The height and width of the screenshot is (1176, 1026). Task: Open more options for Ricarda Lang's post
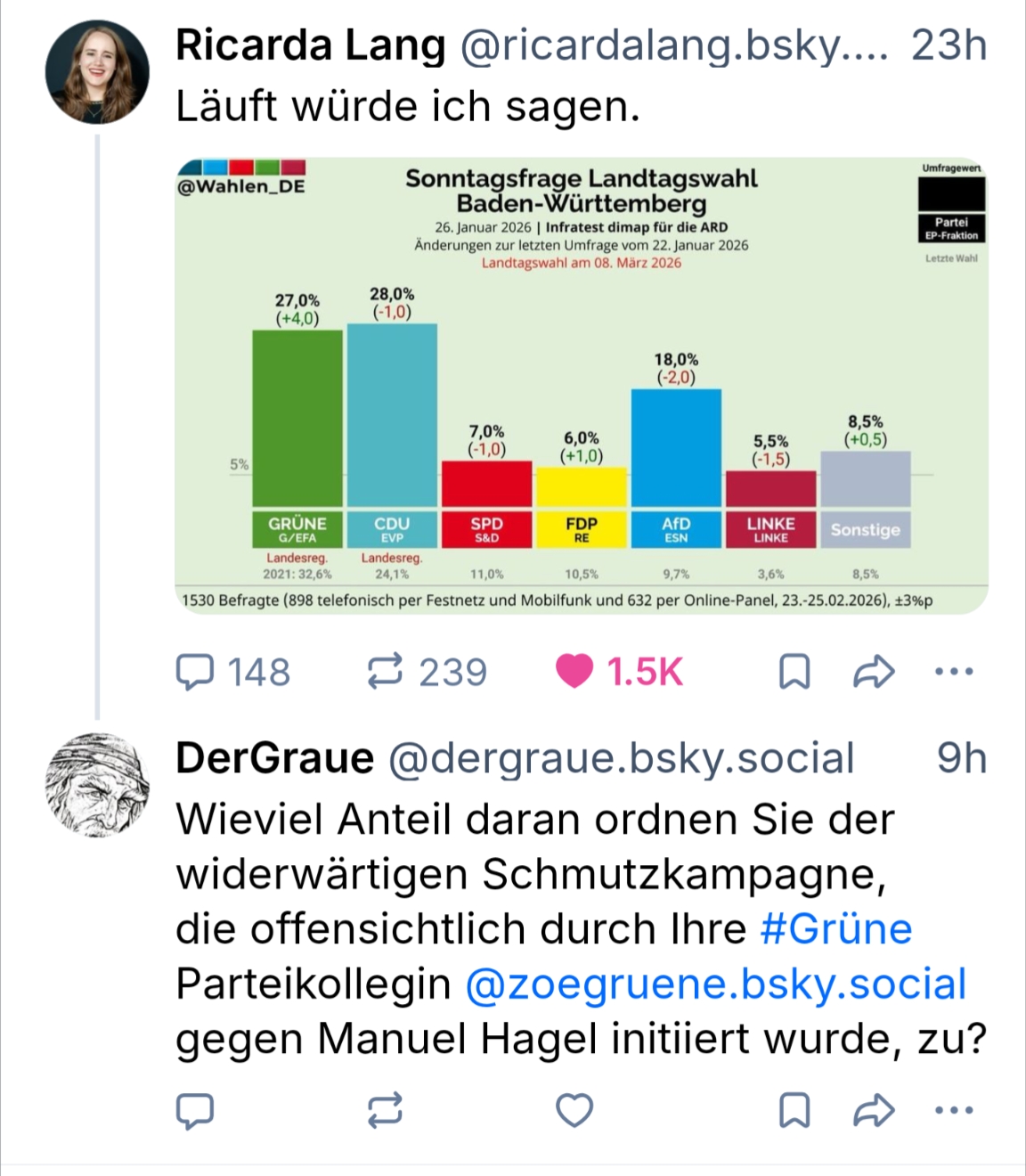pyautogui.click(x=954, y=673)
